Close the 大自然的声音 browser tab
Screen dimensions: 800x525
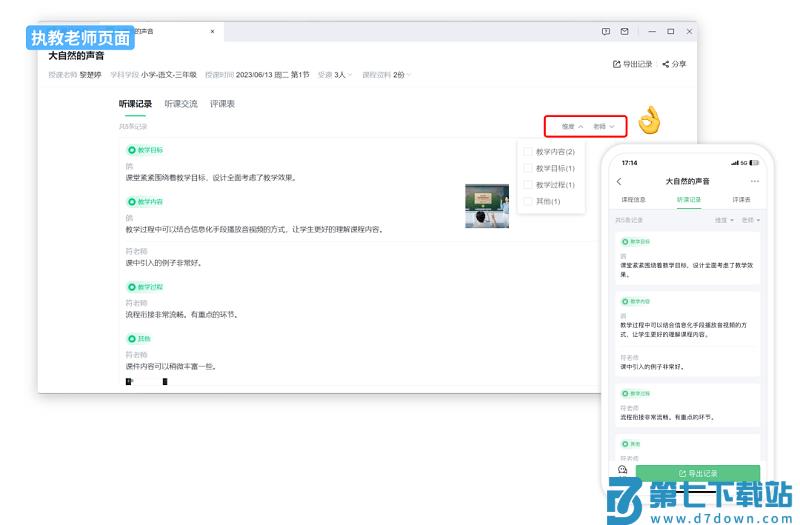pos(212,32)
